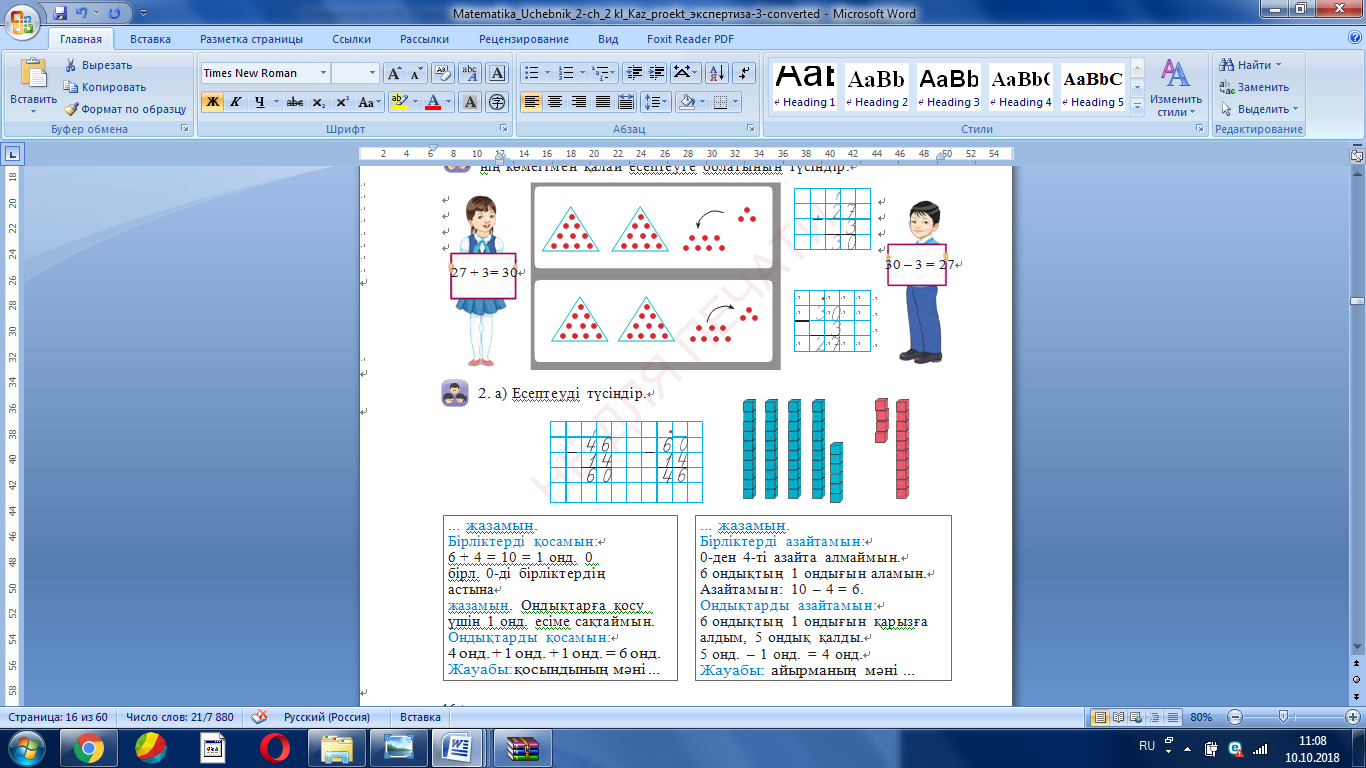Switch to the Разметка страницы tab
This screenshot has height=768, width=1366.
coord(251,39)
